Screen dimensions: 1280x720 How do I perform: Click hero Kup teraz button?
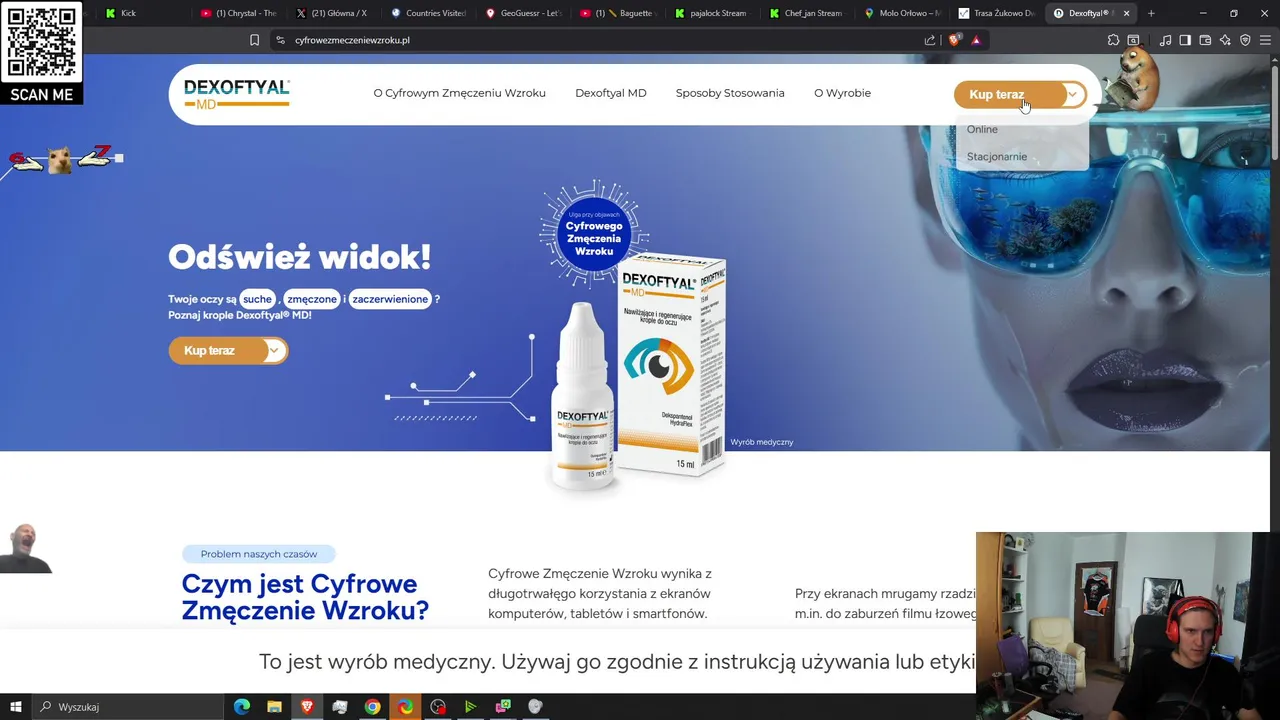pyautogui.click(x=216, y=351)
